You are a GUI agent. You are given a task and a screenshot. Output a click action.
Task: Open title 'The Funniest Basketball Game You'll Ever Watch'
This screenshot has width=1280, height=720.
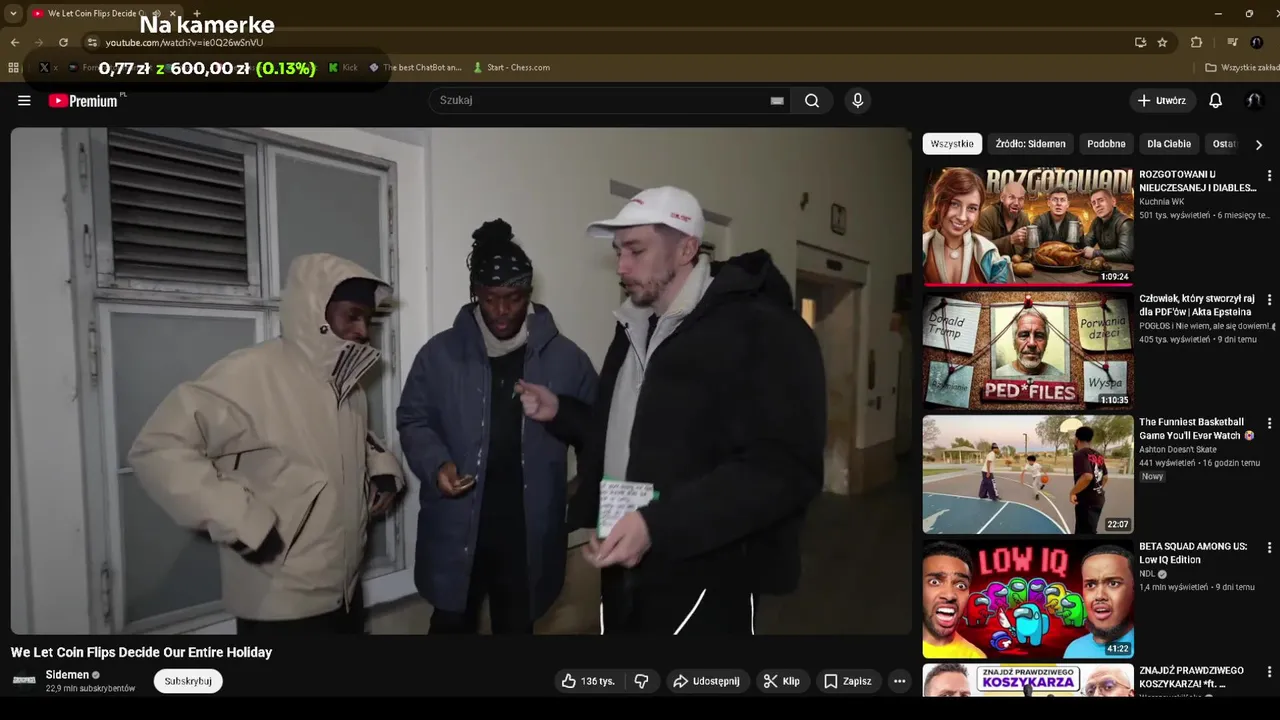pyautogui.click(x=1197, y=429)
